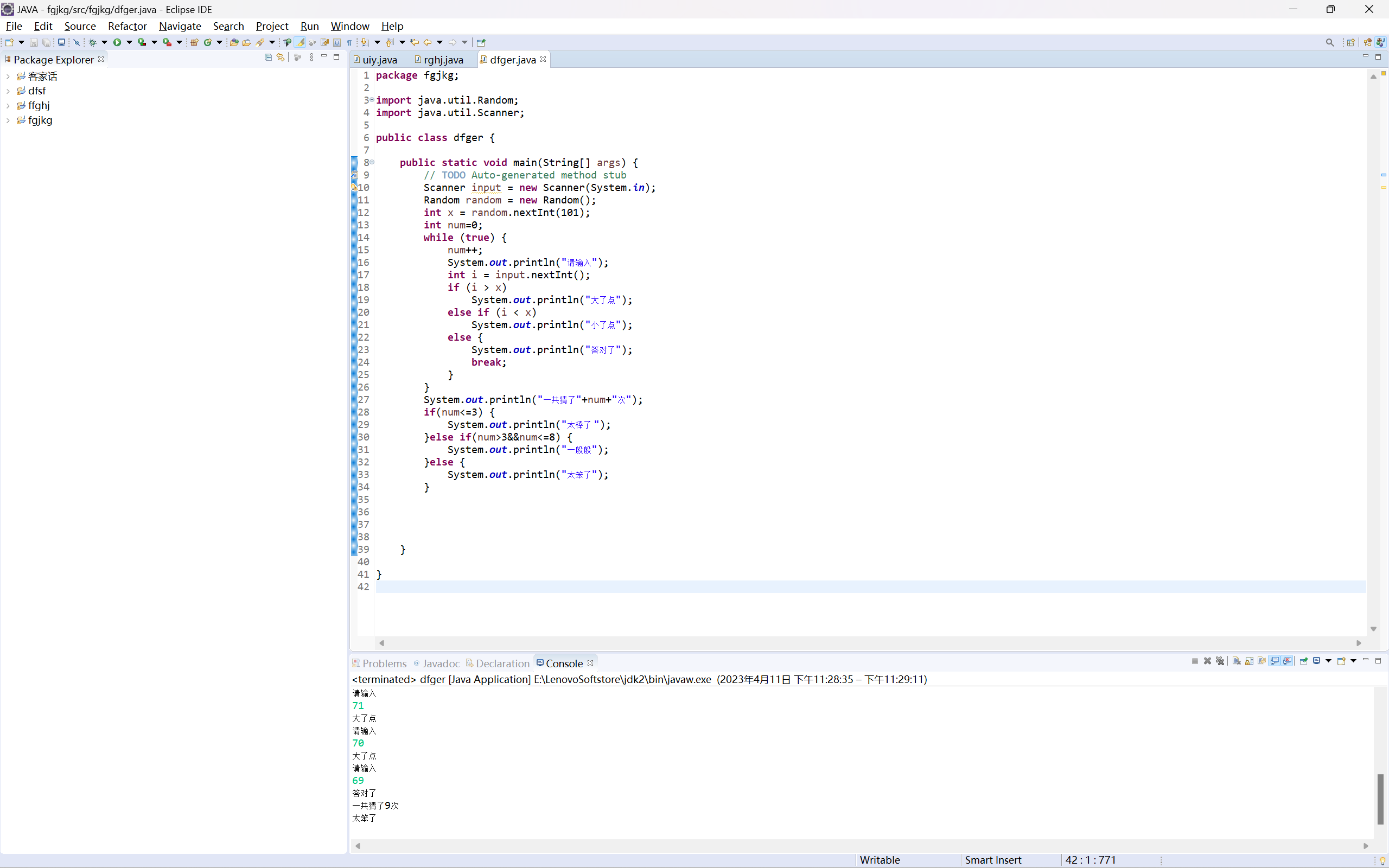The width and height of the screenshot is (1389, 868).
Task: Click the Pin Console icon
Action: click(1303, 661)
